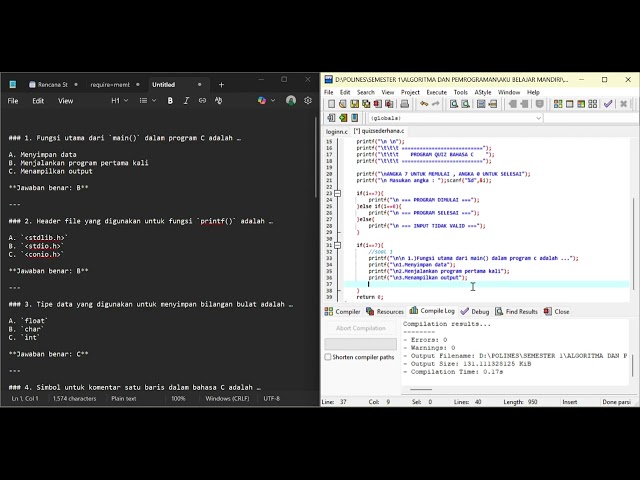The width and height of the screenshot is (640, 480).
Task: Click the green arrow Toggle Bookmark icon
Action: click(343, 118)
